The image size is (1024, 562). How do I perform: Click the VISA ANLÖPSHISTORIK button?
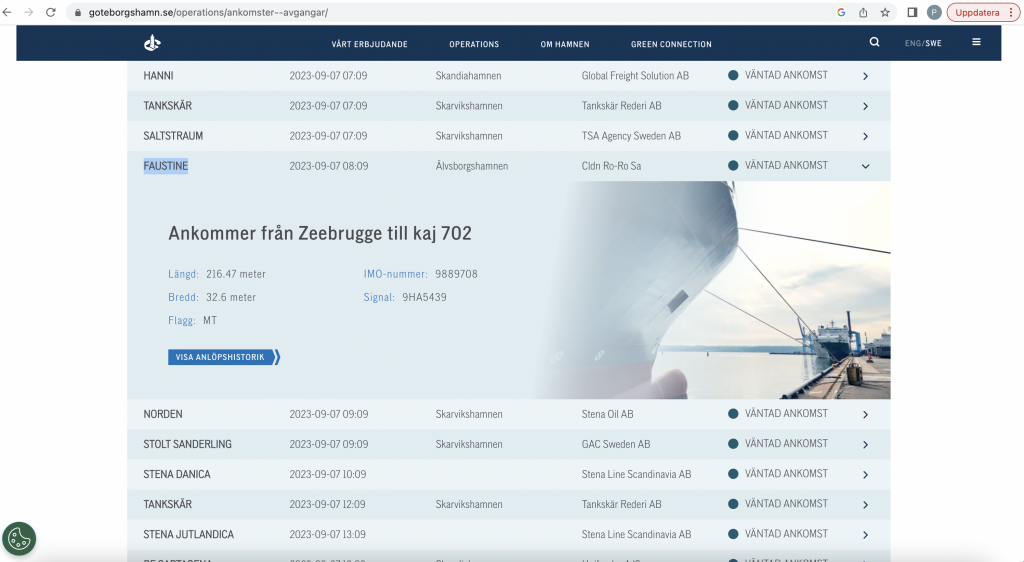click(x=224, y=357)
